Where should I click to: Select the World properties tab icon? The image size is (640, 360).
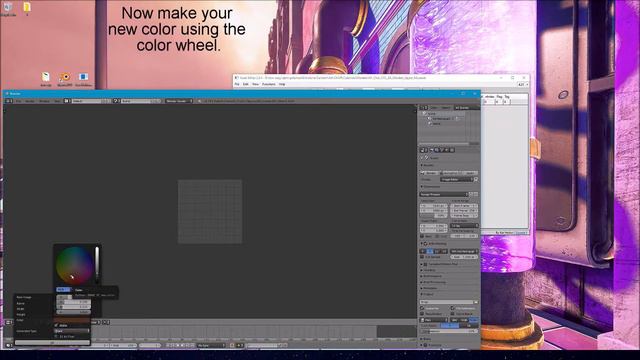point(446,150)
